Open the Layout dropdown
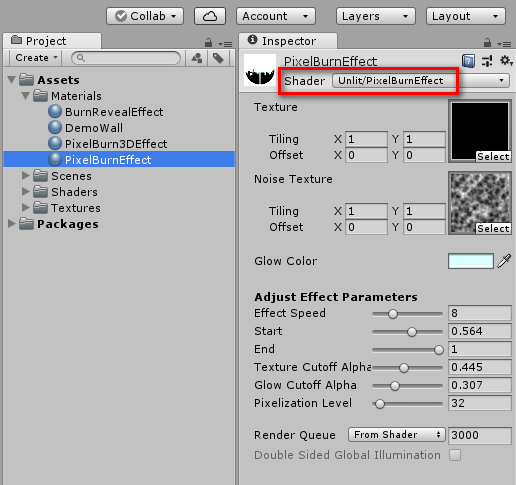This screenshot has height=485, width=516. pos(466,16)
